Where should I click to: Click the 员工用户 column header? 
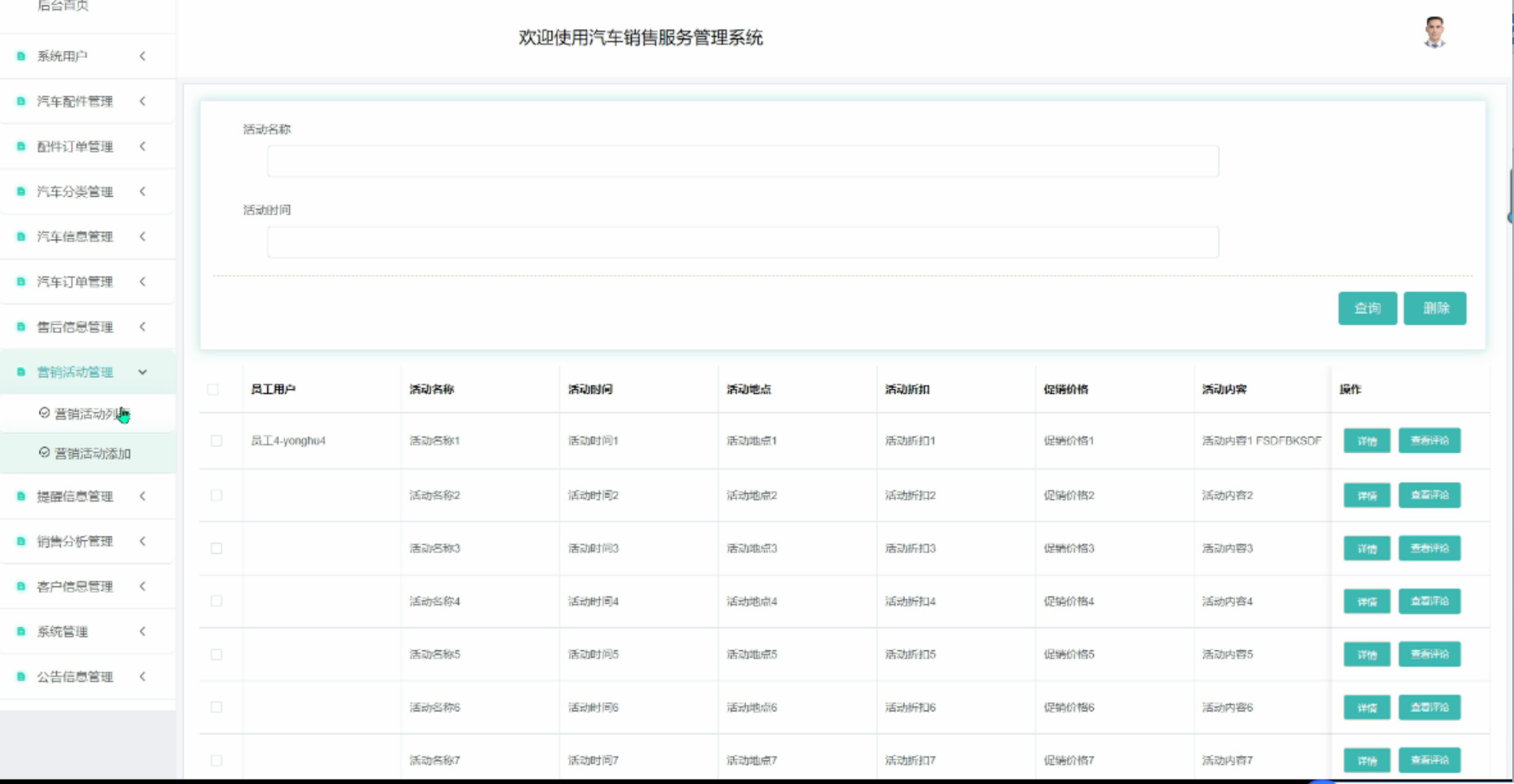[273, 390]
